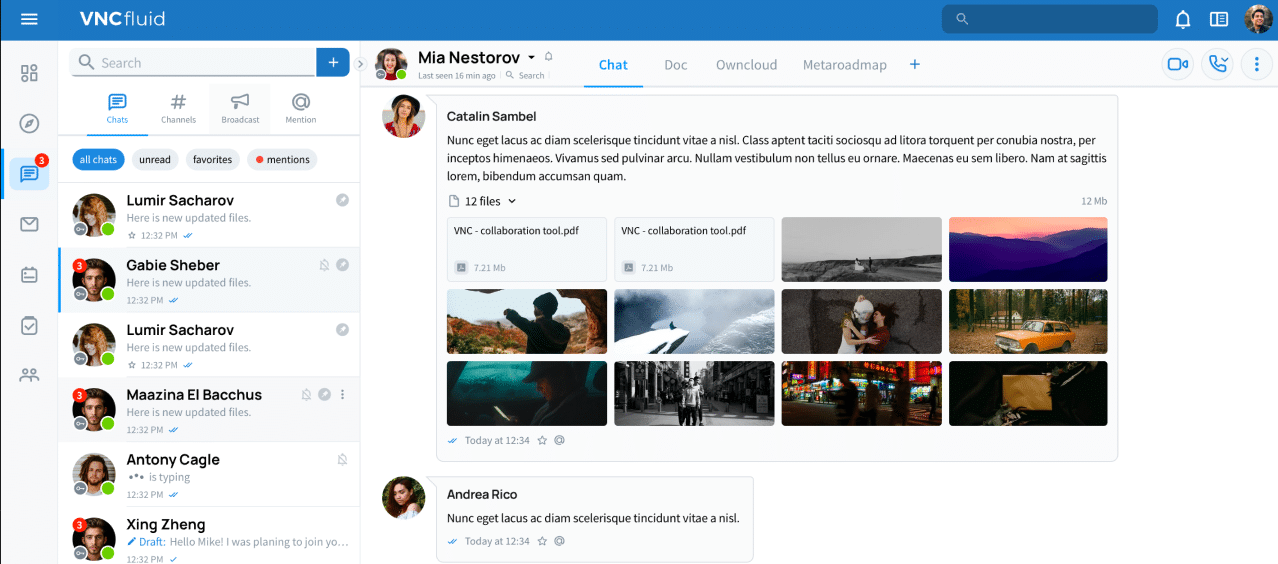Viewport: 1278px width, 564px height.
Task: Open dropdown arrow next to Mia Nestorov
Action: coord(531,57)
